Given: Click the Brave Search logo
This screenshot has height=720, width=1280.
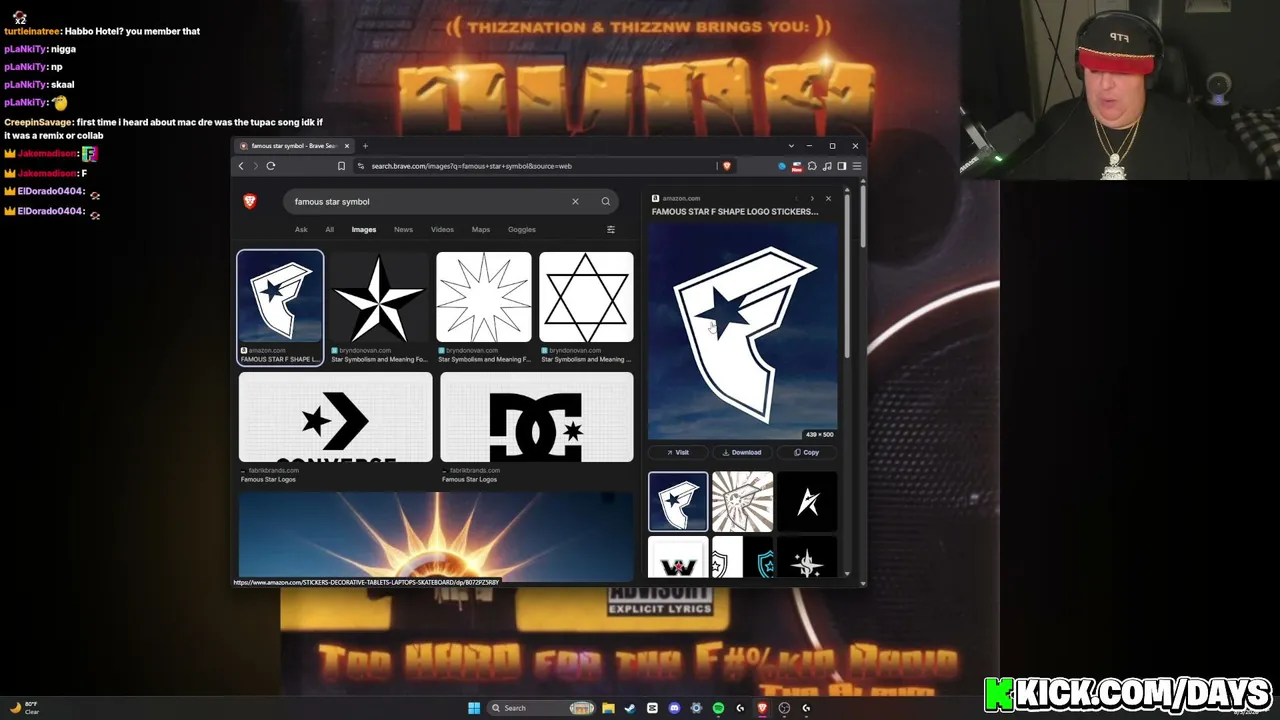Looking at the screenshot, I should 250,201.
